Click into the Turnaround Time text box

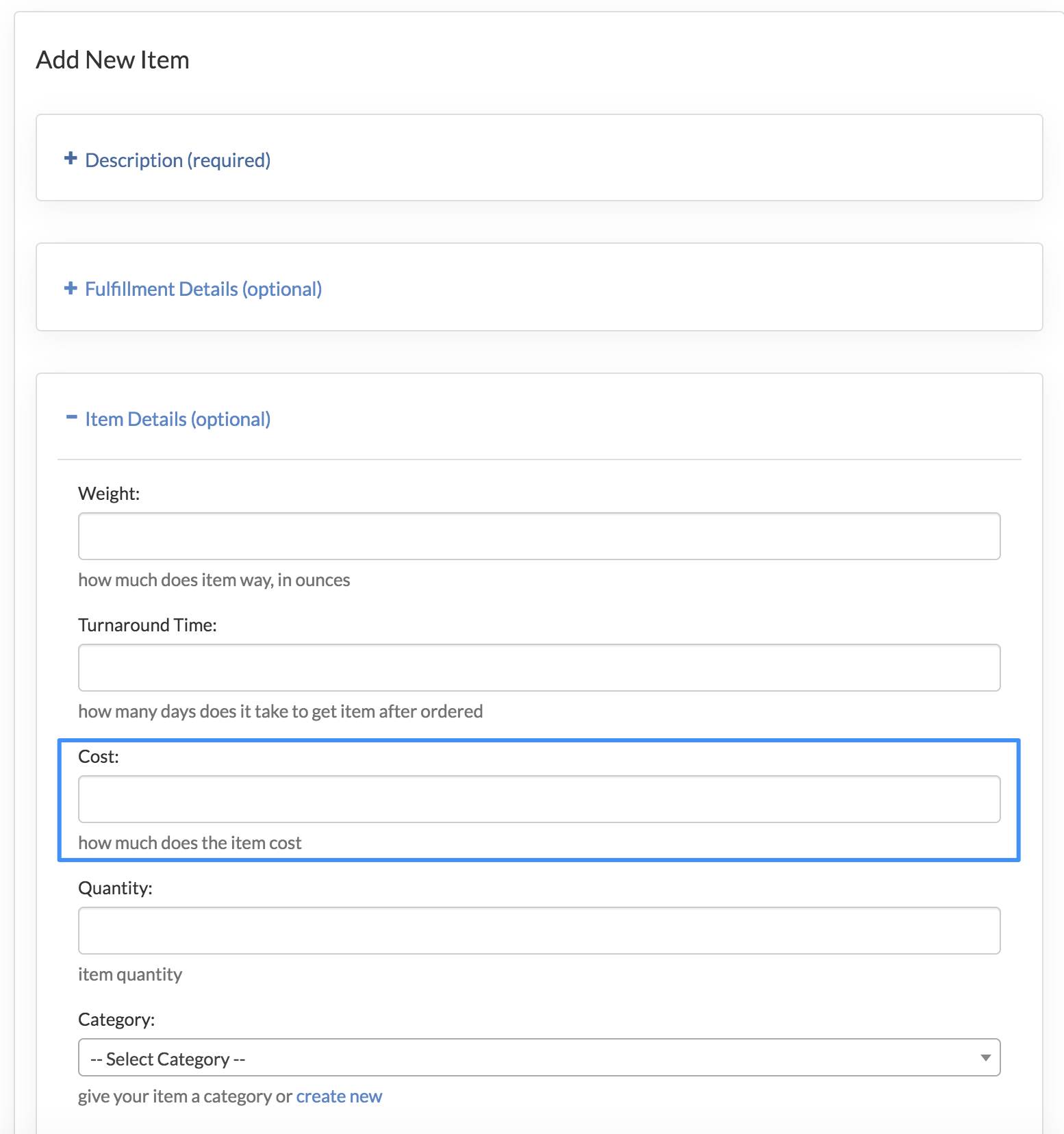coord(539,668)
